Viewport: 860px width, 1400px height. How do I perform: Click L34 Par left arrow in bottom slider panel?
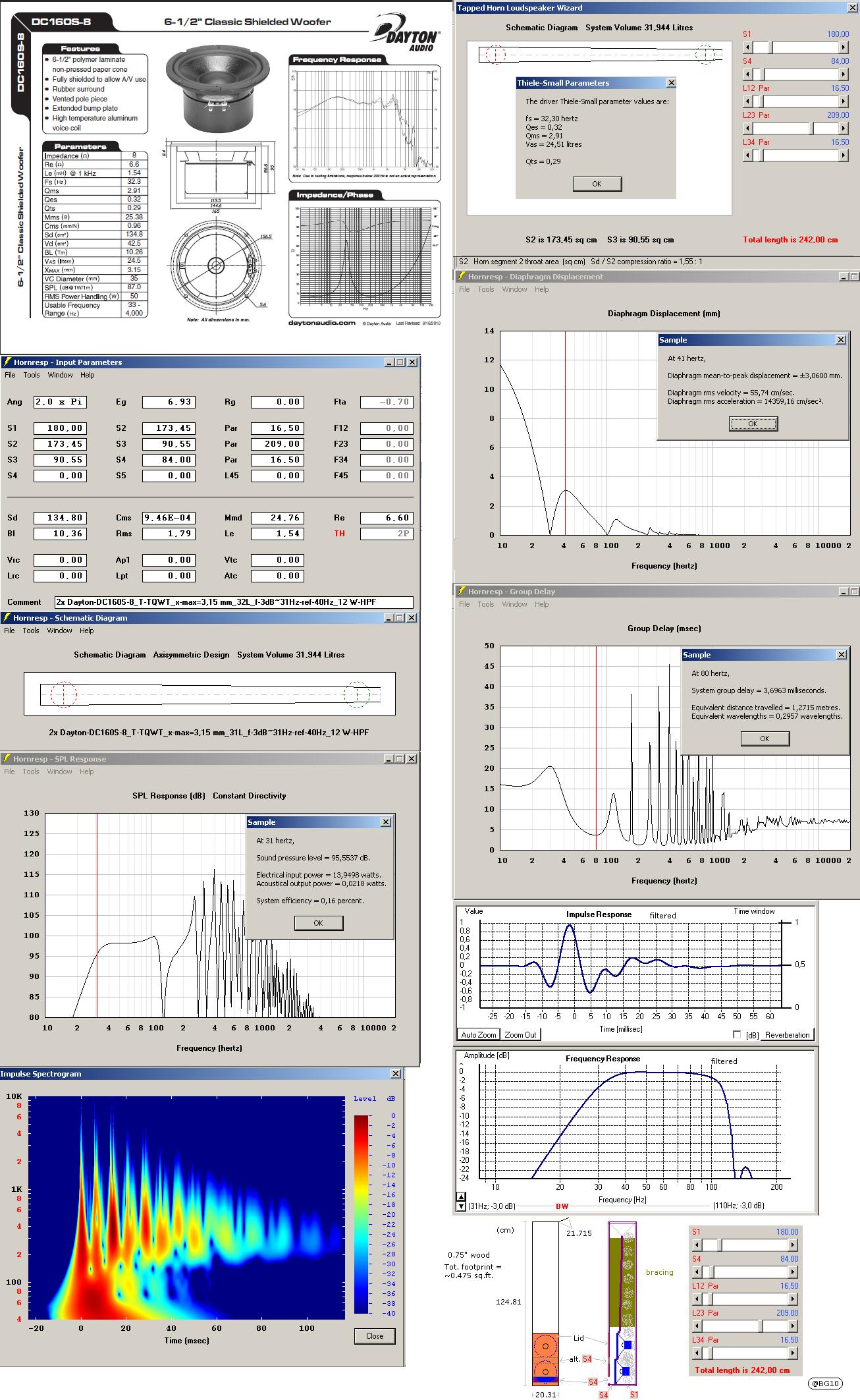[697, 1353]
